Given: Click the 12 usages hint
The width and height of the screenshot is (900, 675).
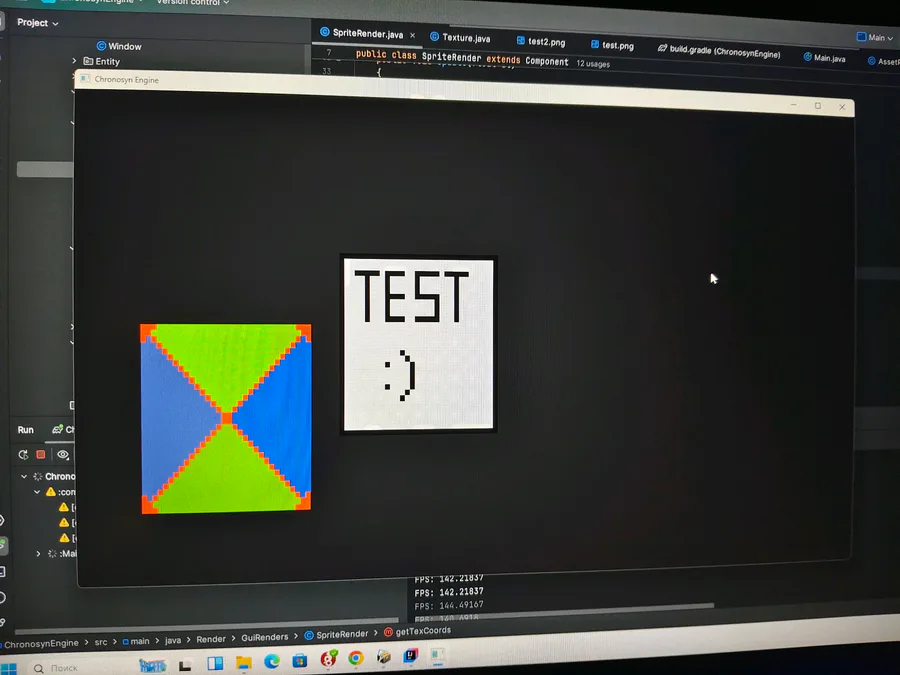Looking at the screenshot, I should coord(593,64).
